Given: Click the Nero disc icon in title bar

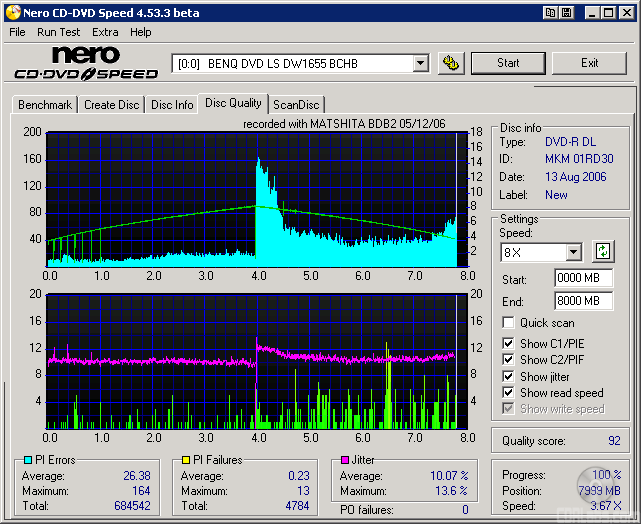Looking at the screenshot, I should pos(12,12).
